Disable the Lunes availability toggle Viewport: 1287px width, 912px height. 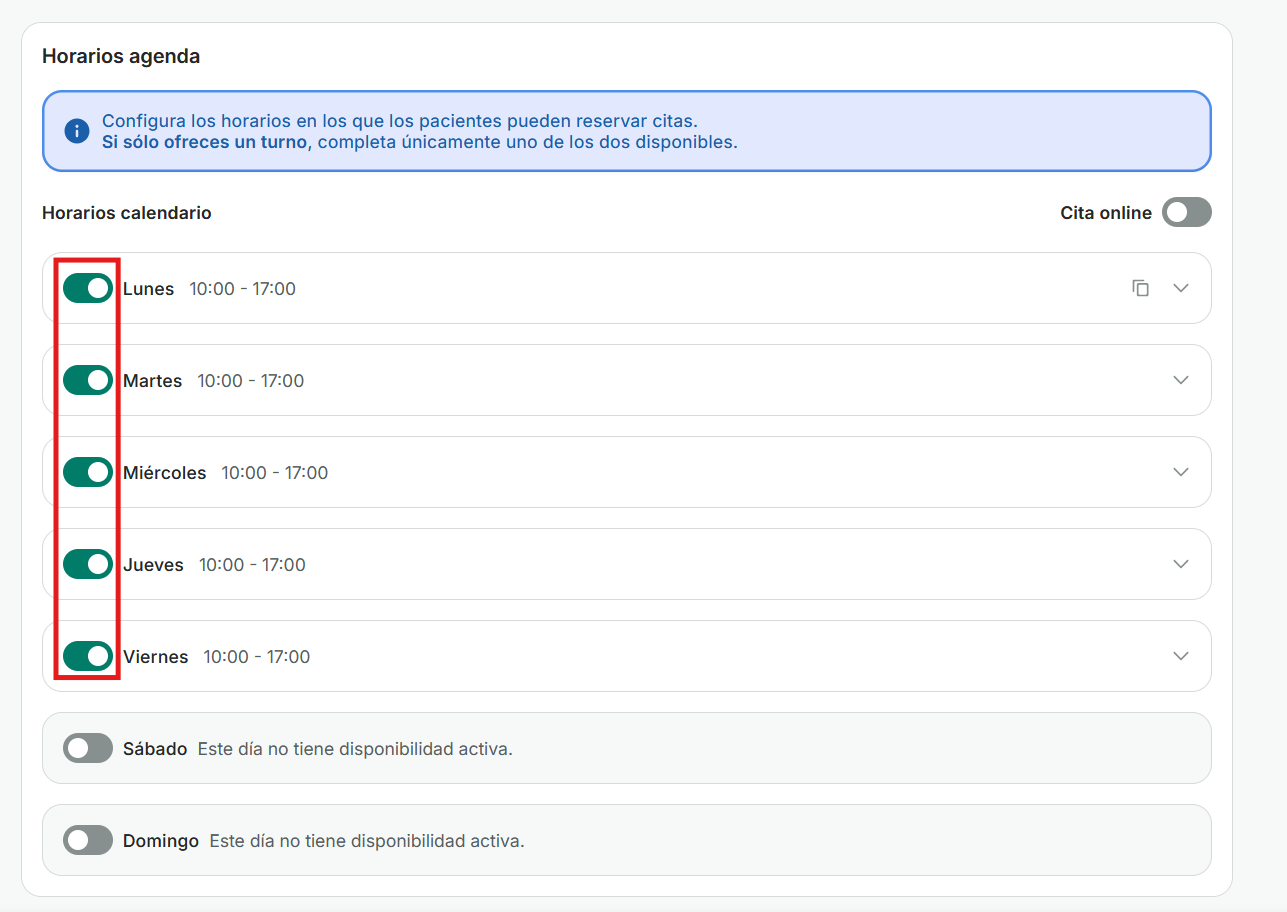pos(88,288)
